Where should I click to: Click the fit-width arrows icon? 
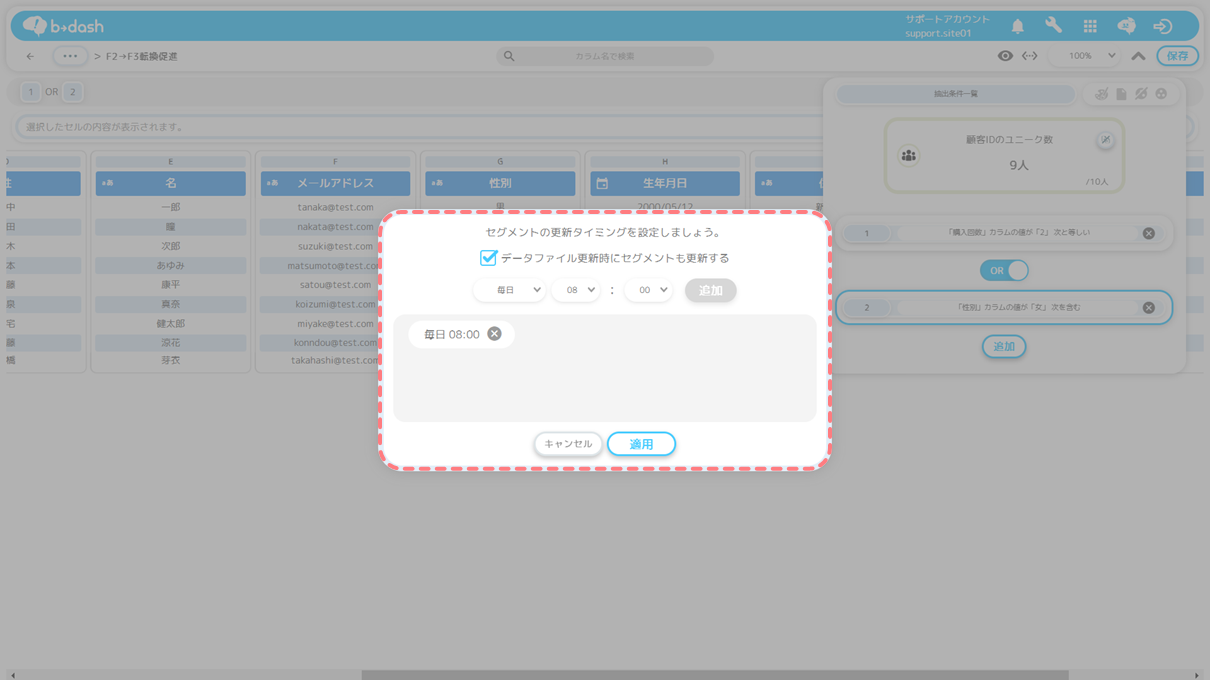click(x=1029, y=56)
